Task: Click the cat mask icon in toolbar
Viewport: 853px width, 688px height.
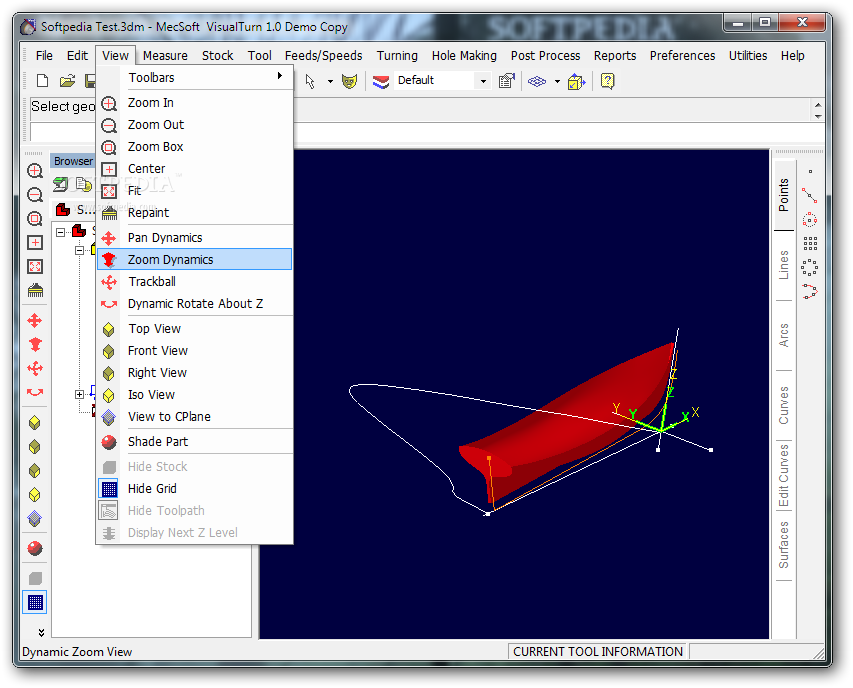Action: [349, 82]
